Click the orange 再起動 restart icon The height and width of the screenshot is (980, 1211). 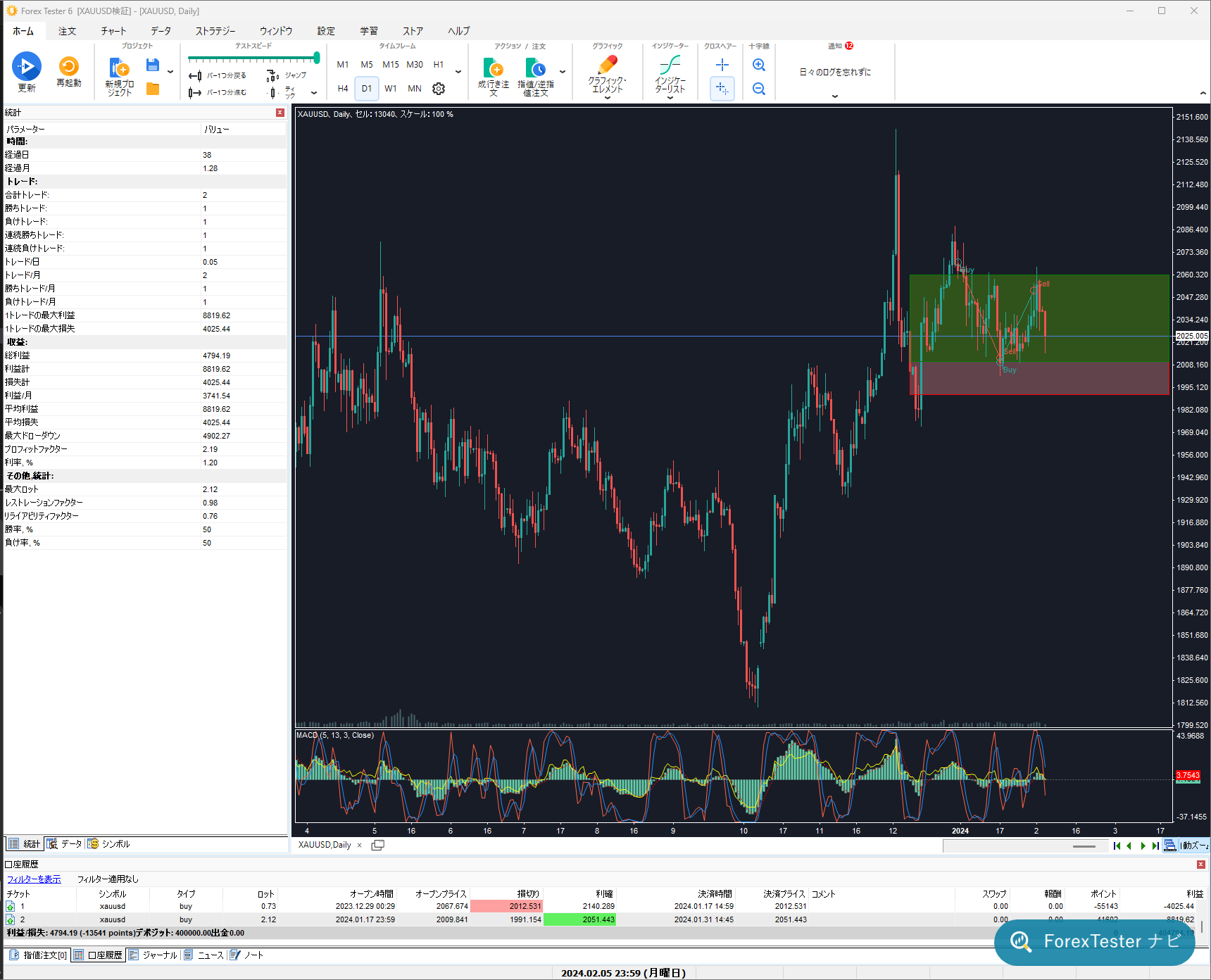(x=69, y=66)
